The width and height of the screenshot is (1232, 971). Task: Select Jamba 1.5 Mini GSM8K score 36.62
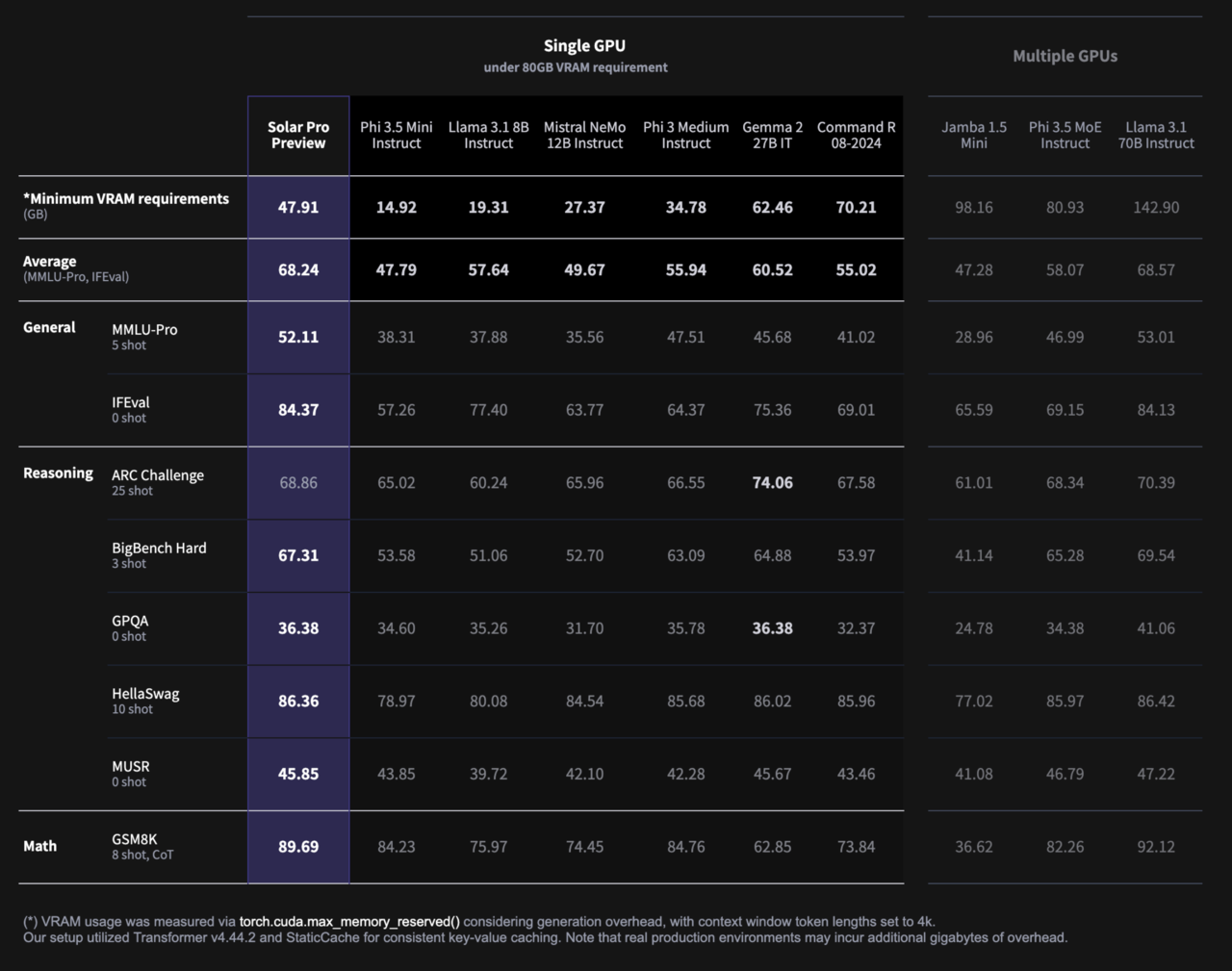pyautogui.click(x=974, y=847)
